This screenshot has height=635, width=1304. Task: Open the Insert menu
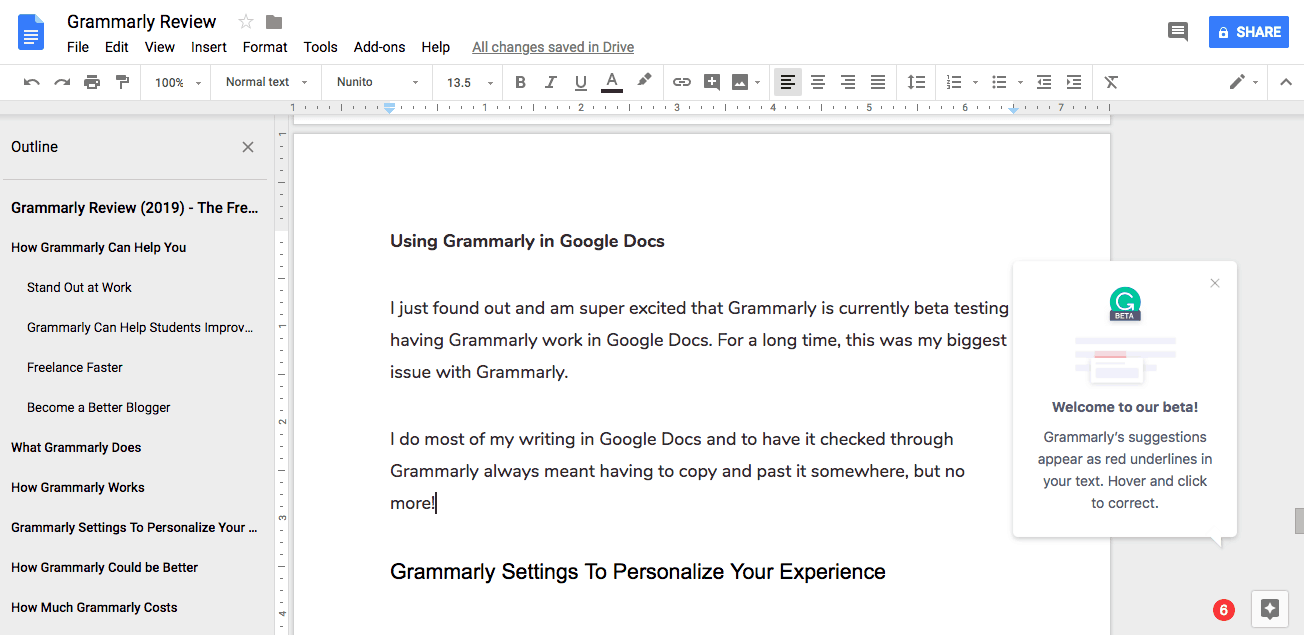209,47
